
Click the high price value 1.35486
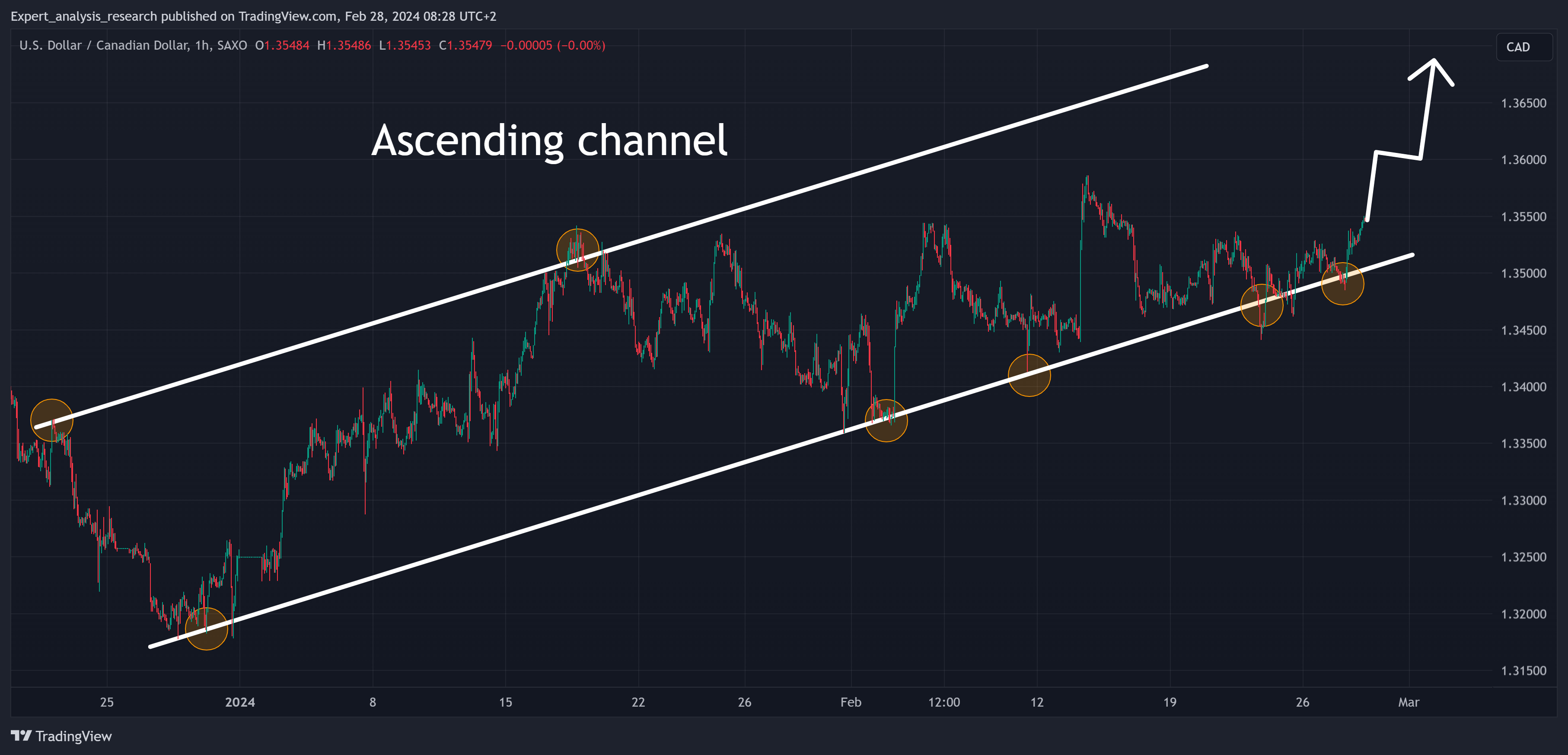(x=348, y=45)
